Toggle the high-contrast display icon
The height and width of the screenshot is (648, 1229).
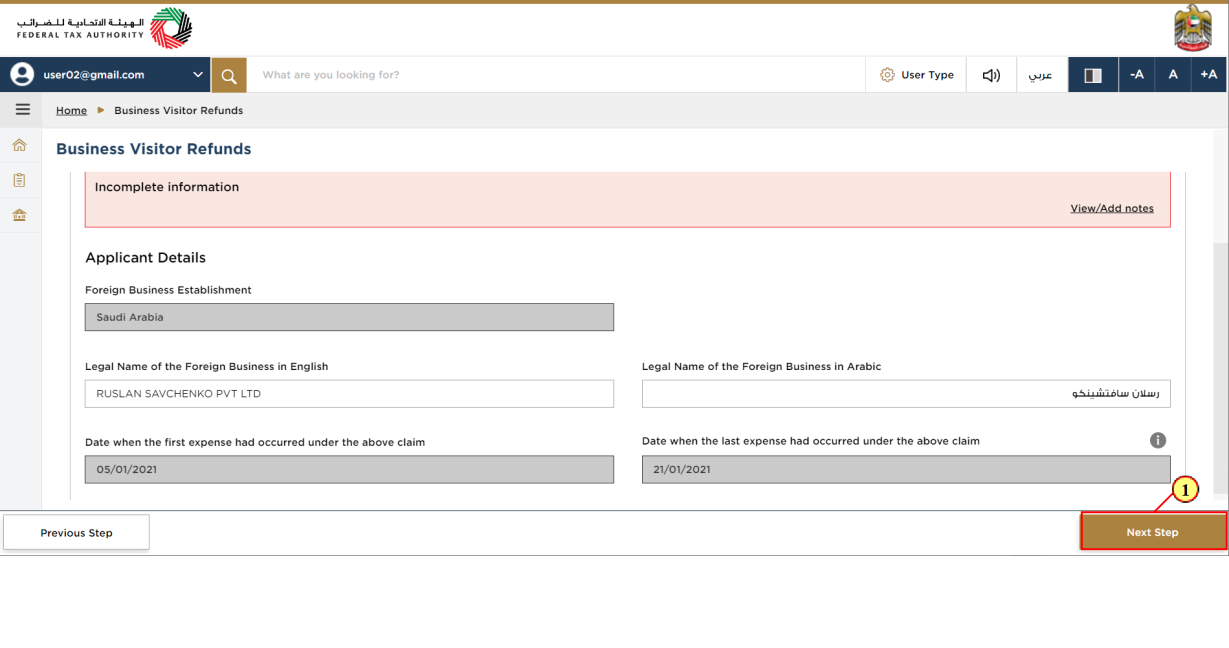(1093, 75)
